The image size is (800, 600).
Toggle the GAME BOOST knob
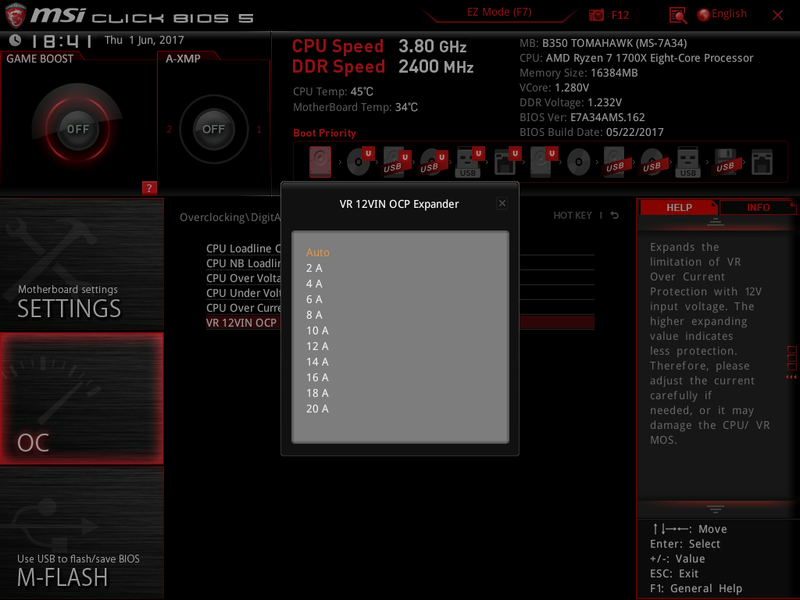(x=78, y=129)
